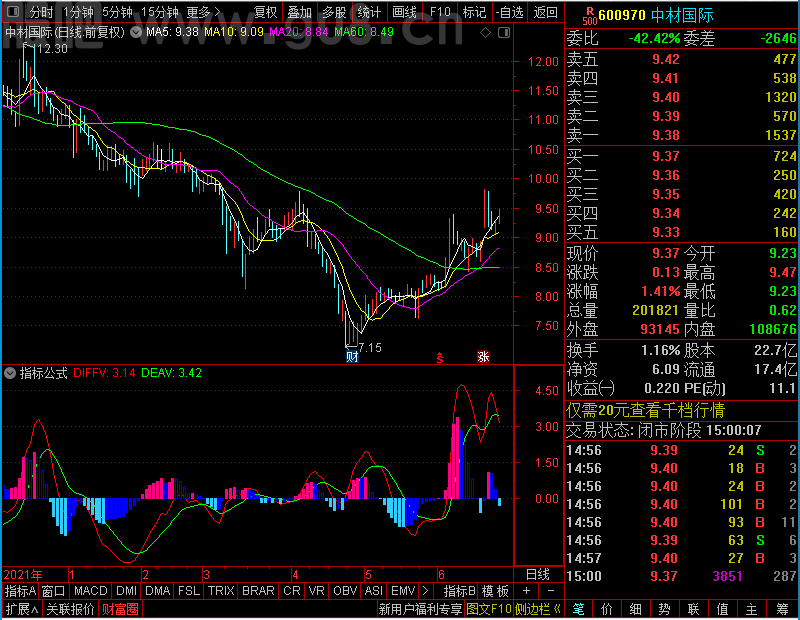Click the red S marker on the chart
800x620 pixels.
click(x=439, y=358)
